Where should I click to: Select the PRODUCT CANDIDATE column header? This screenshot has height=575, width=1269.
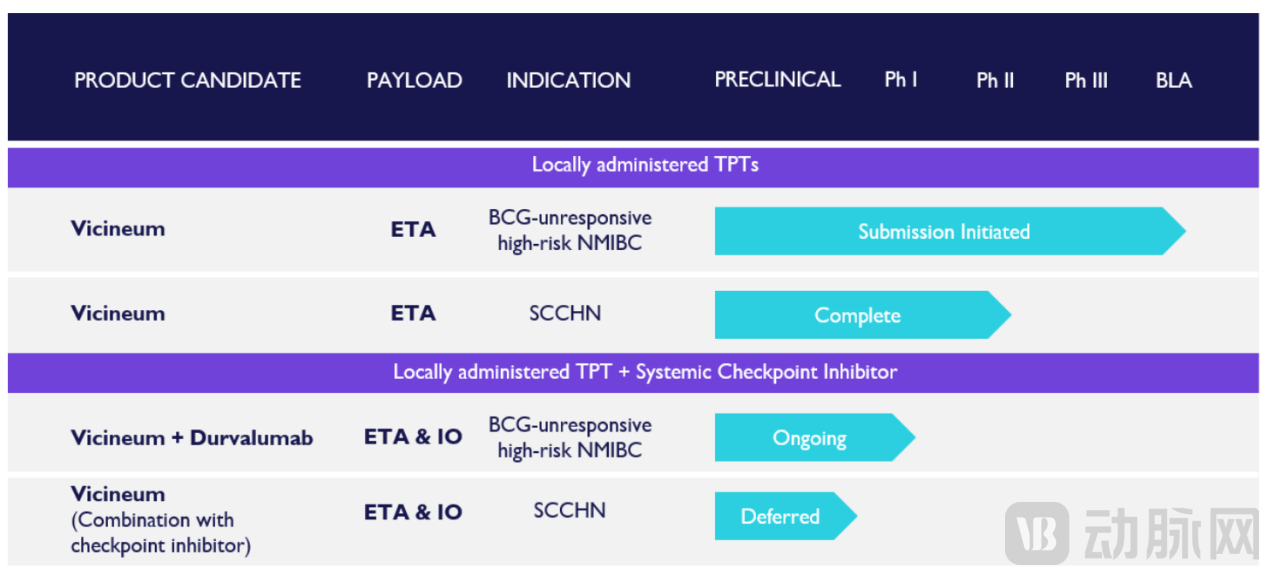pyautogui.click(x=188, y=80)
